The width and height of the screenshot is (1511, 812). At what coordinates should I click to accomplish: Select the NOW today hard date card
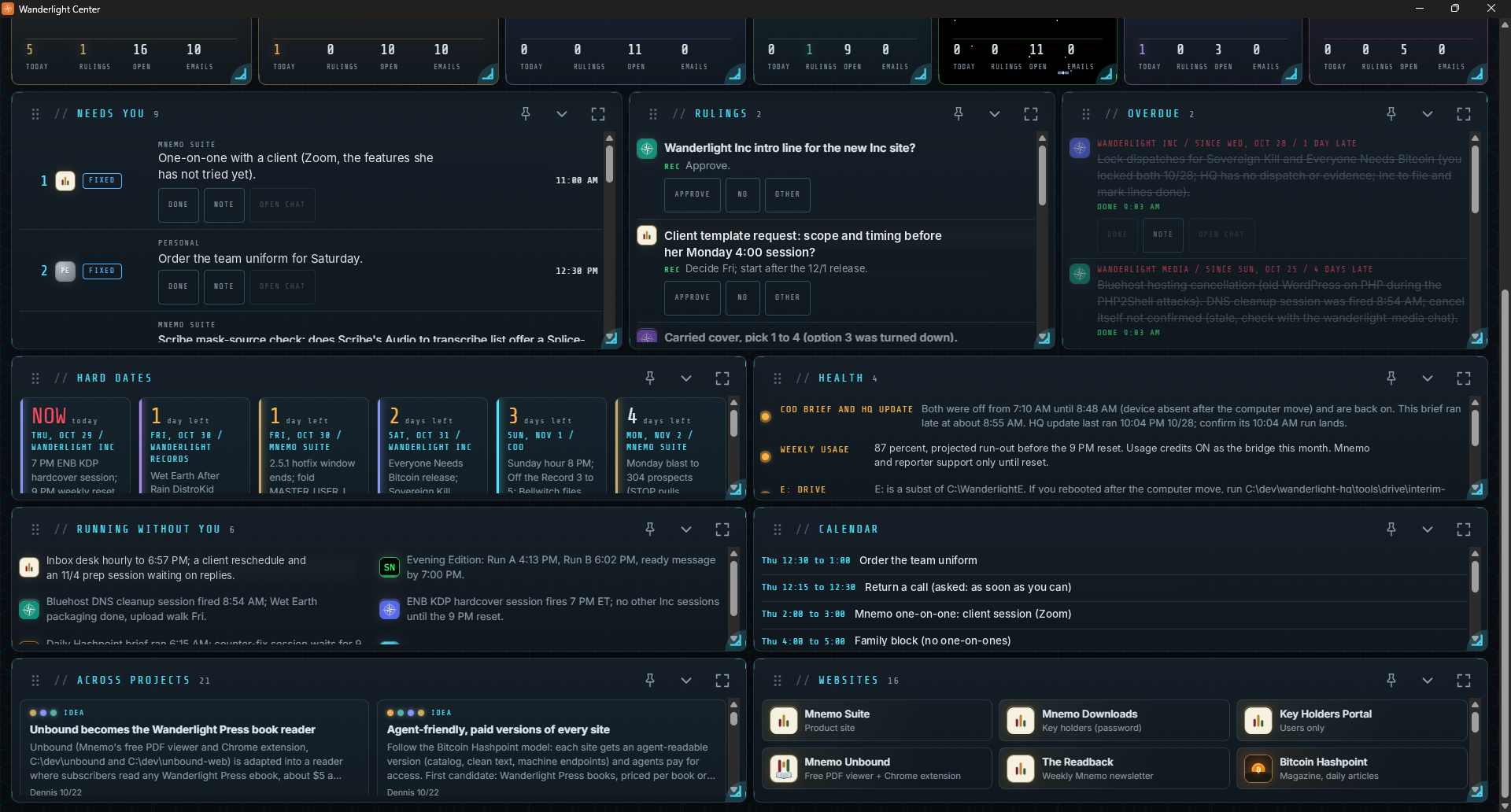(76, 446)
